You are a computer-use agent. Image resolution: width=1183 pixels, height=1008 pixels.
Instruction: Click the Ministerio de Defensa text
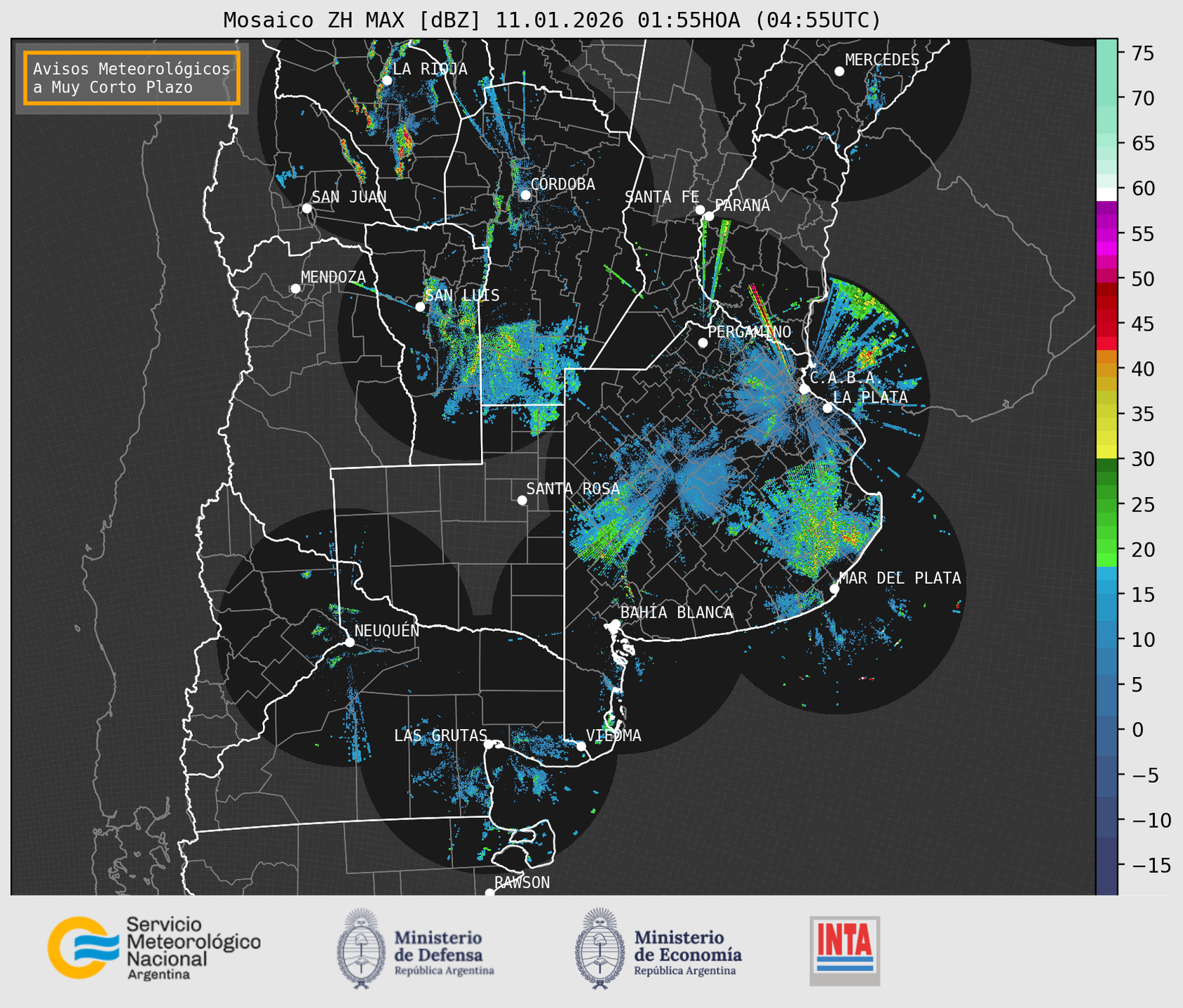tap(445, 953)
